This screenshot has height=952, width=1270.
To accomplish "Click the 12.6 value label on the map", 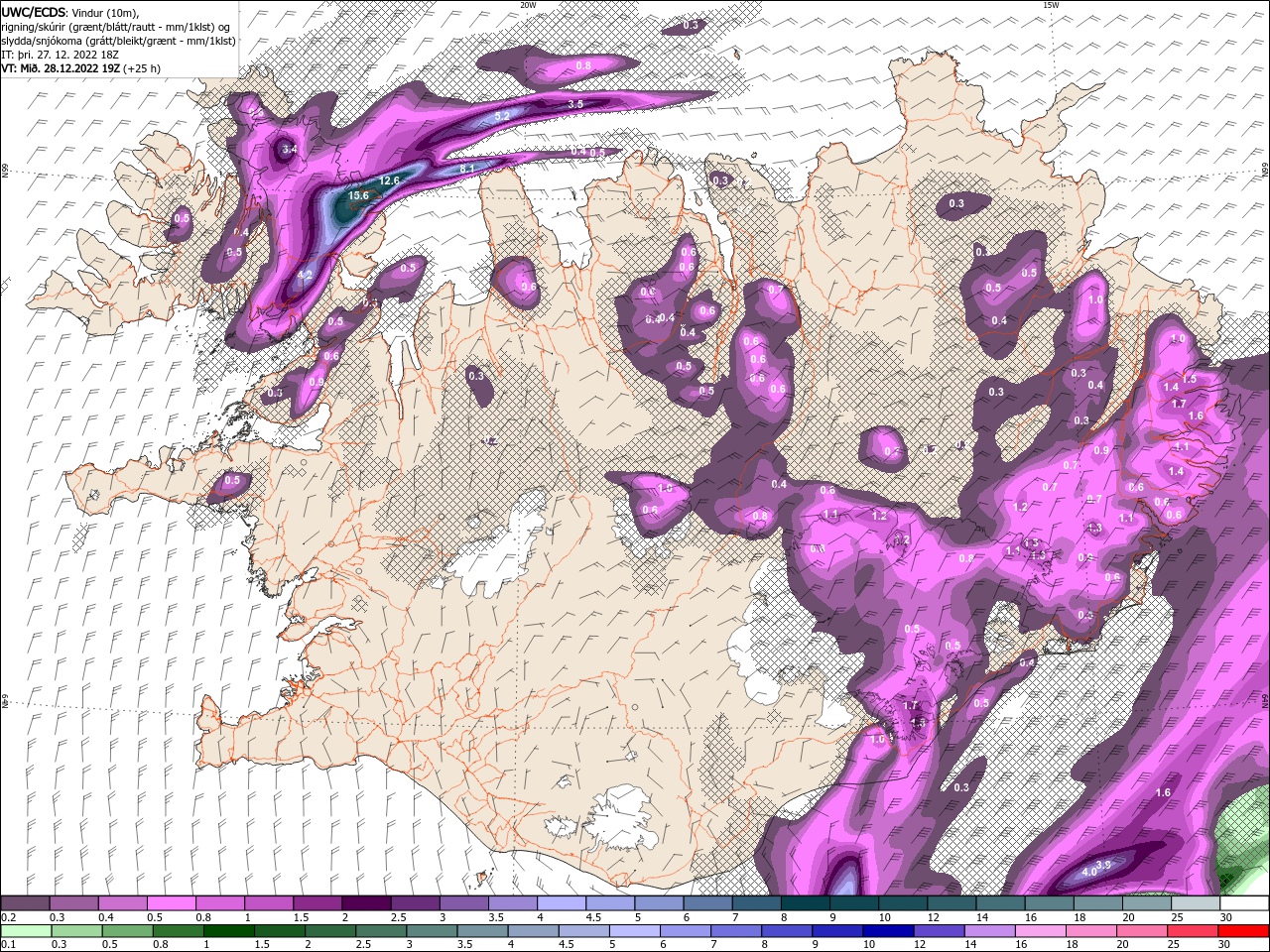I will [389, 180].
